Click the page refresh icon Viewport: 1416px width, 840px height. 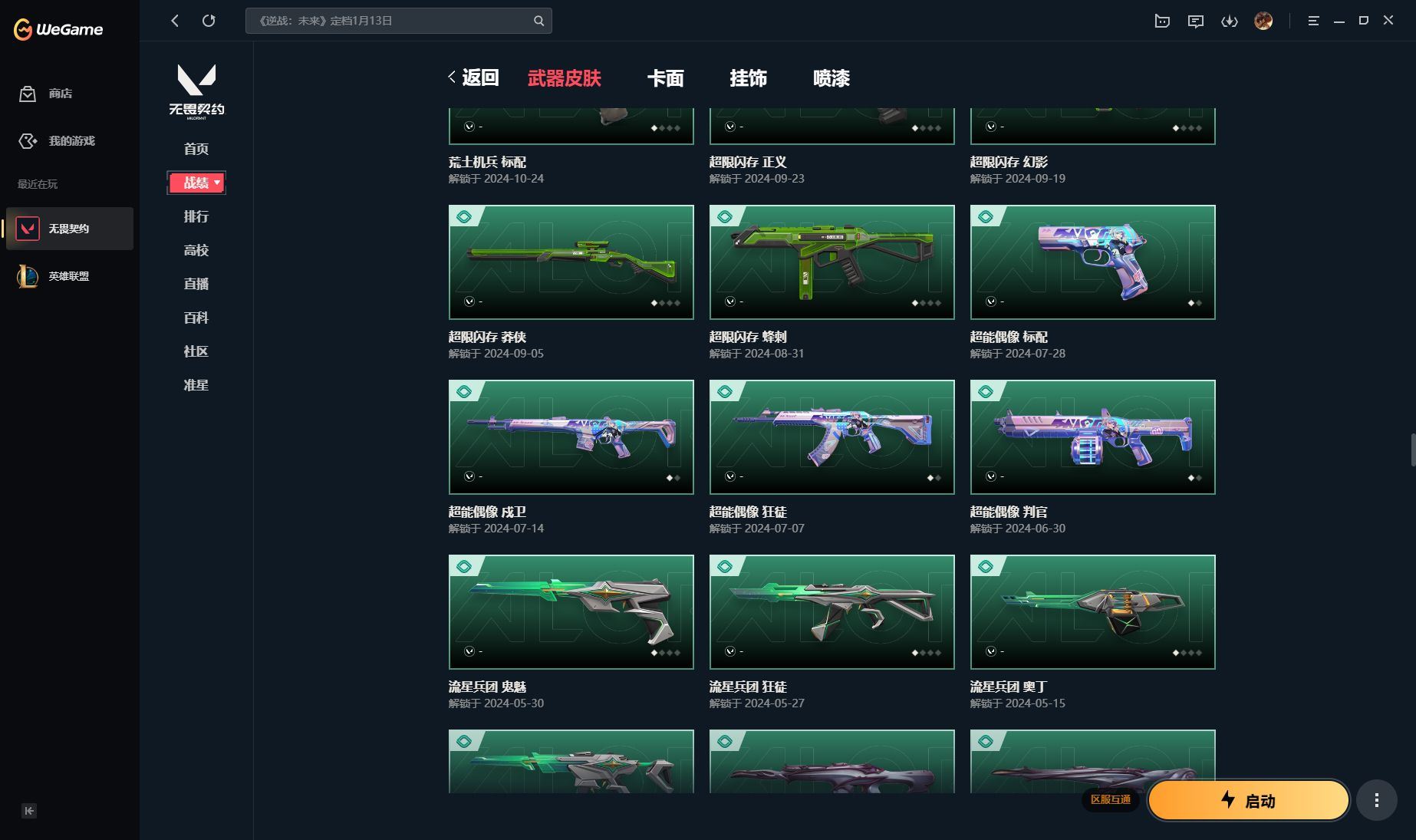[209, 21]
